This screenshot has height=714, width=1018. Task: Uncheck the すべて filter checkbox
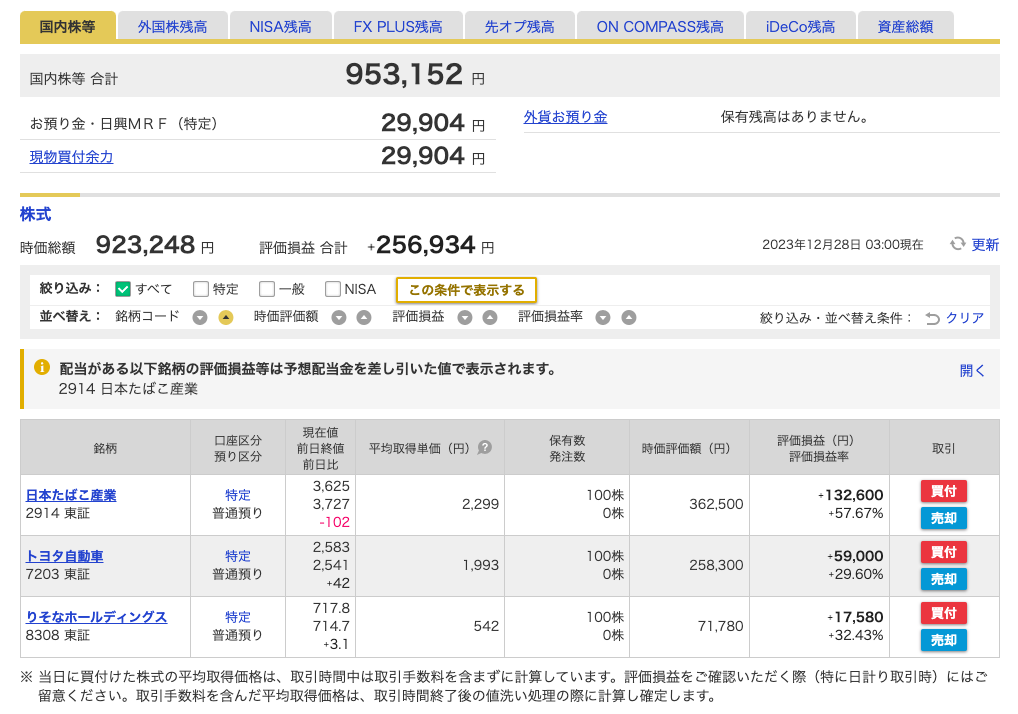123,289
